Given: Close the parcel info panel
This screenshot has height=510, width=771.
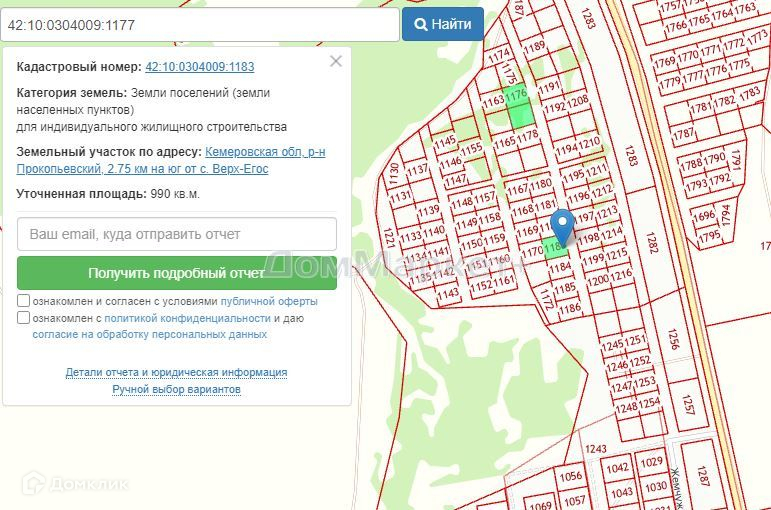Looking at the screenshot, I should 336,61.
